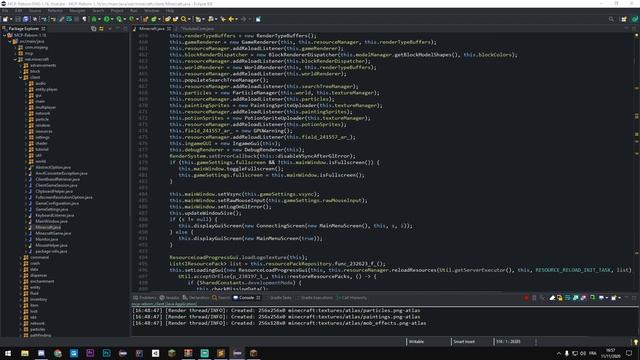The width and height of the screenshot is (640, 360).
Task: Click the Java perspective icon
Action: pos(635,19)
